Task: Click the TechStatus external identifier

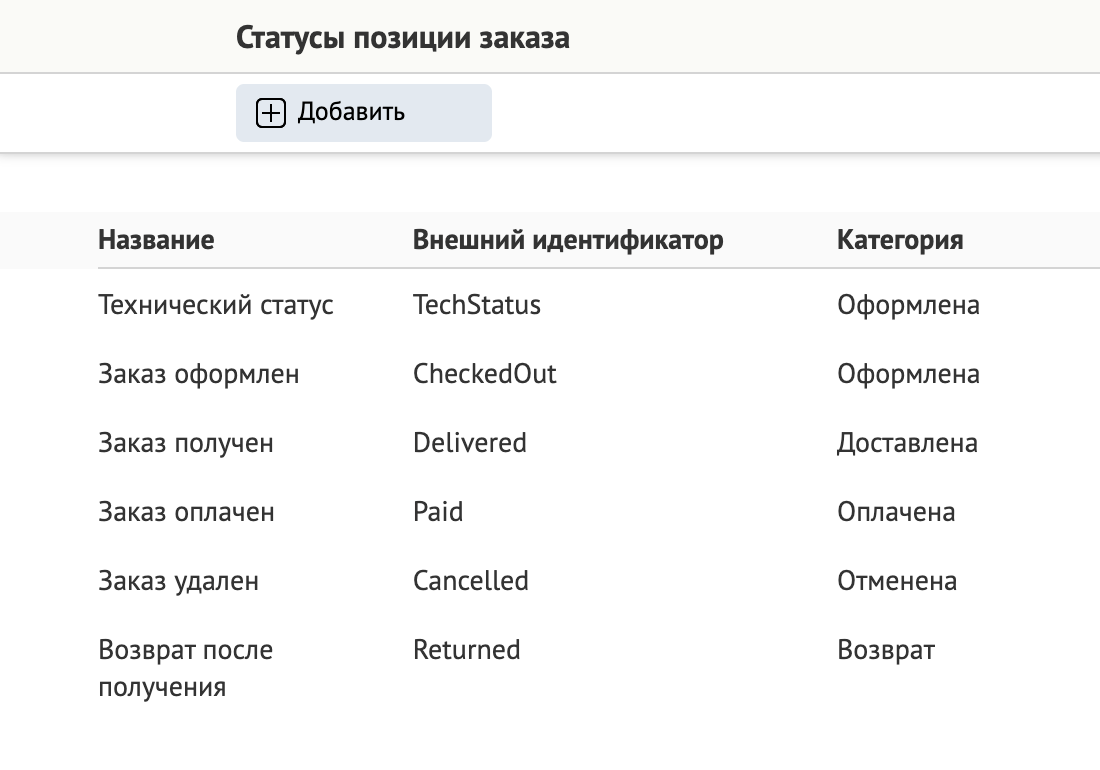Action: 476,305
